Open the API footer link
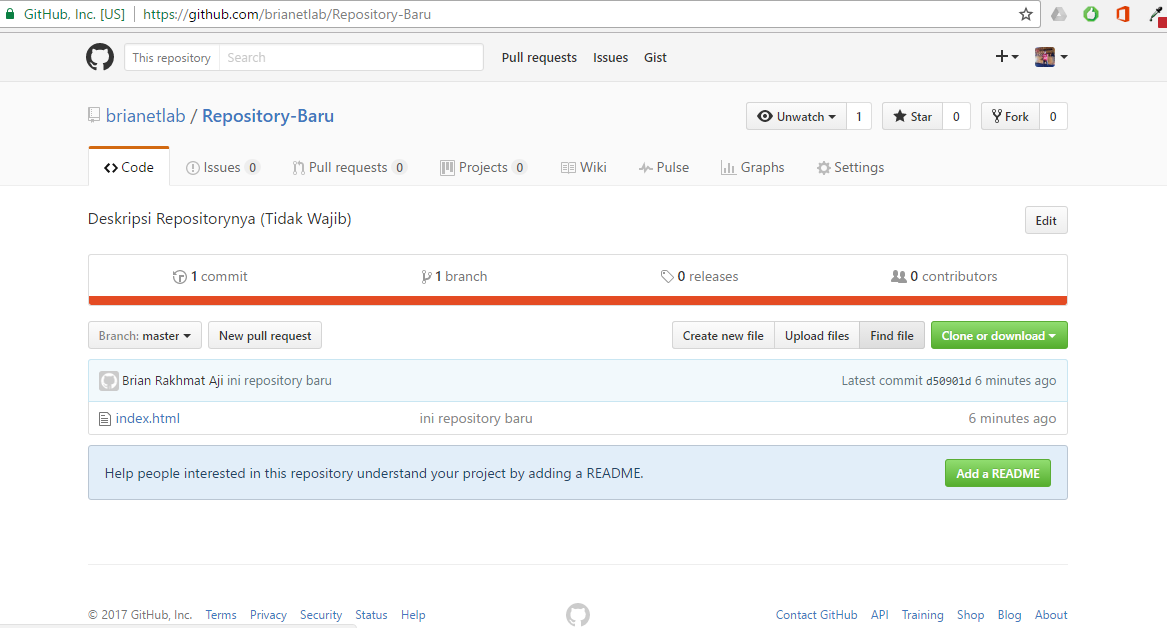1167x628 pixels. pyautogui.click(x=880, y=615)
